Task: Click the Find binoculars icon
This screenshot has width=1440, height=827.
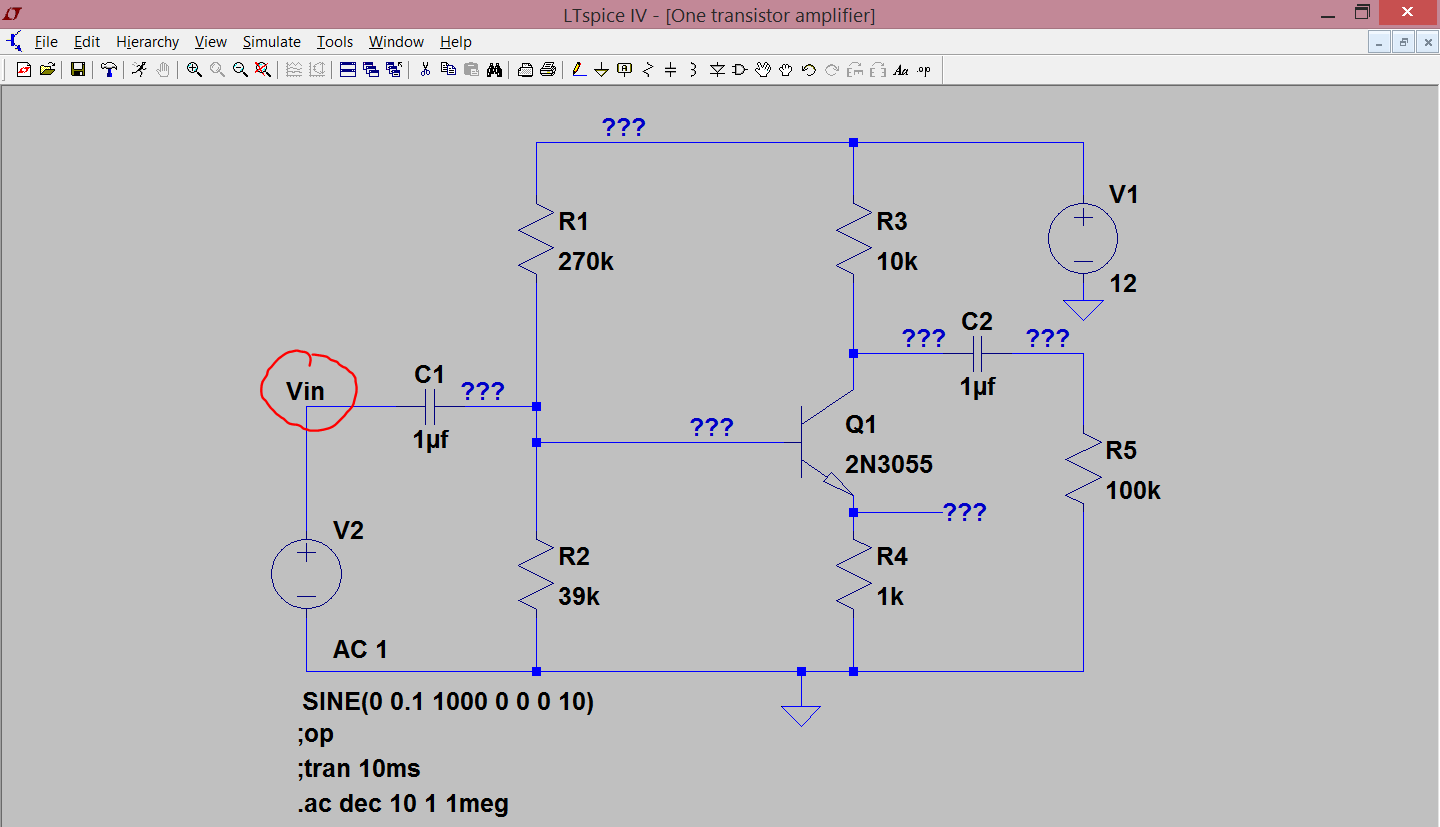Action: pyautogui.click(x=494, y=70)
